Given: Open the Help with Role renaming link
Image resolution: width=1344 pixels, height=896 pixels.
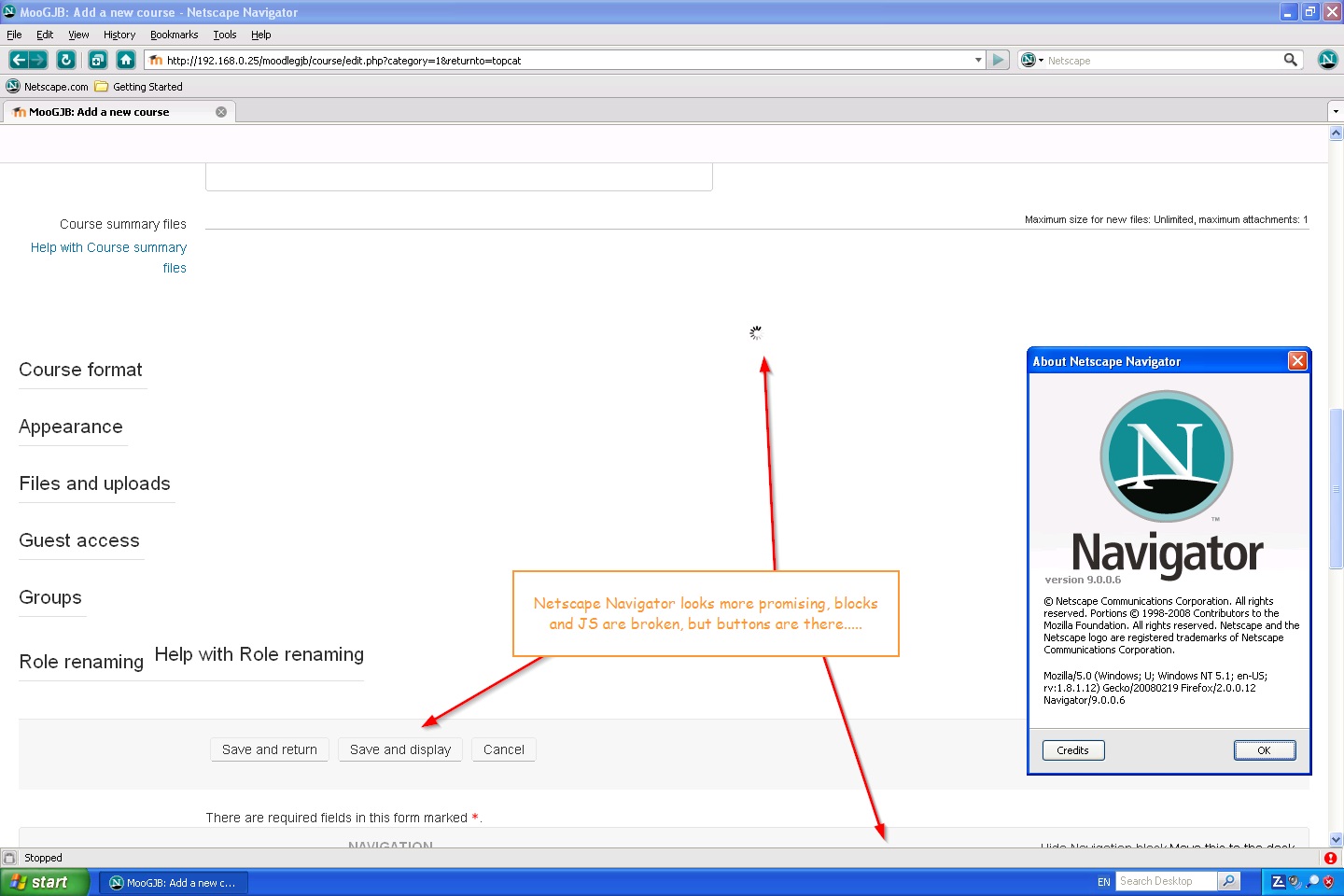Looking at the screenshot, I should (259, 654).
